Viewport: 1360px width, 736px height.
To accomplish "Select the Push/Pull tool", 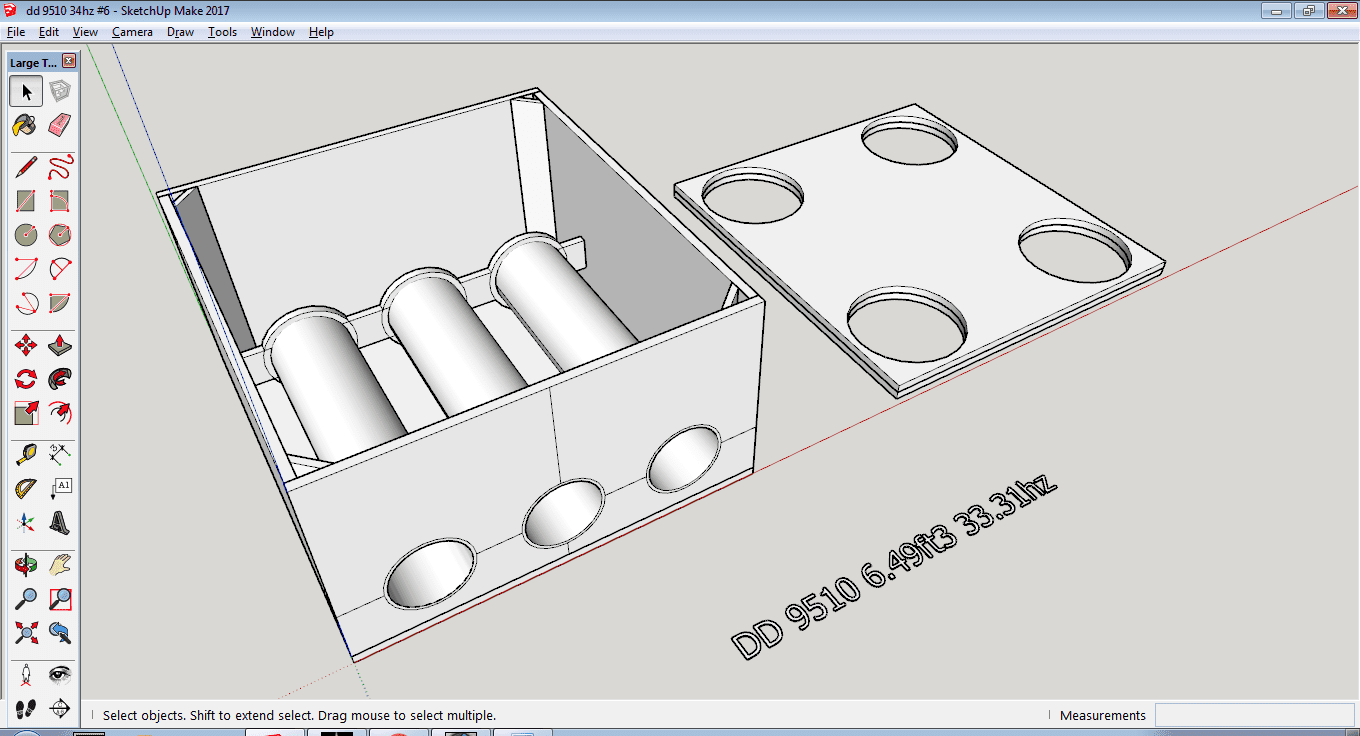I will (60, 345).
